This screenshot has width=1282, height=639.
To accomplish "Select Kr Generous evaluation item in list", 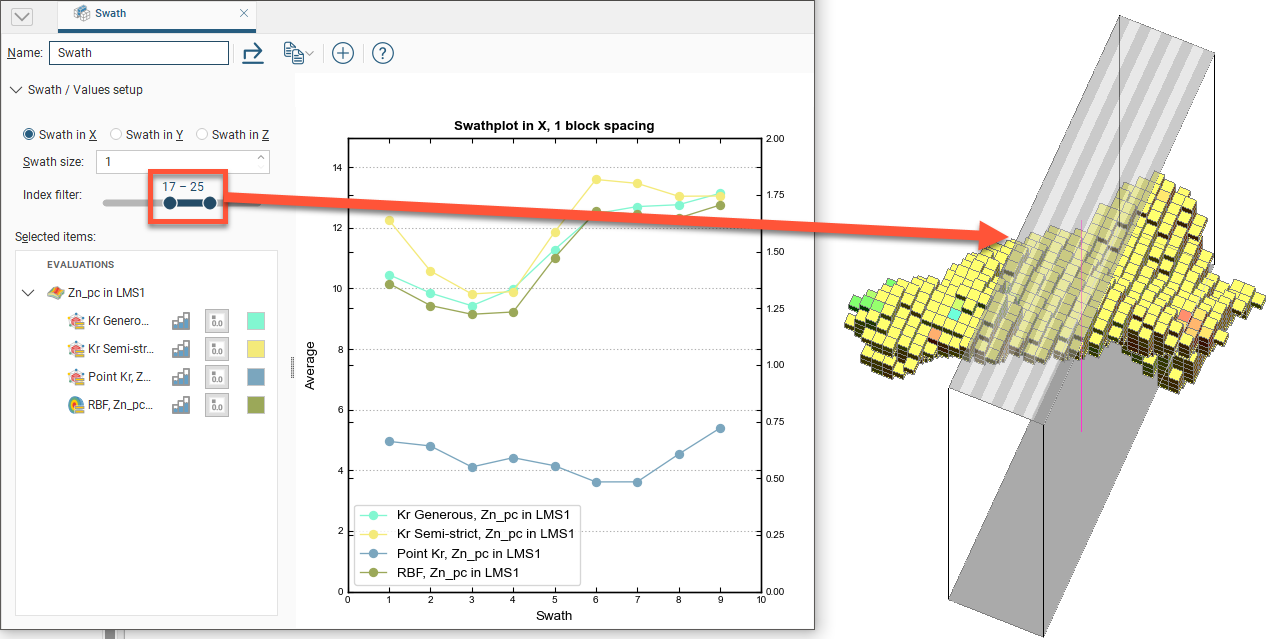I will [x=118, y=321].
